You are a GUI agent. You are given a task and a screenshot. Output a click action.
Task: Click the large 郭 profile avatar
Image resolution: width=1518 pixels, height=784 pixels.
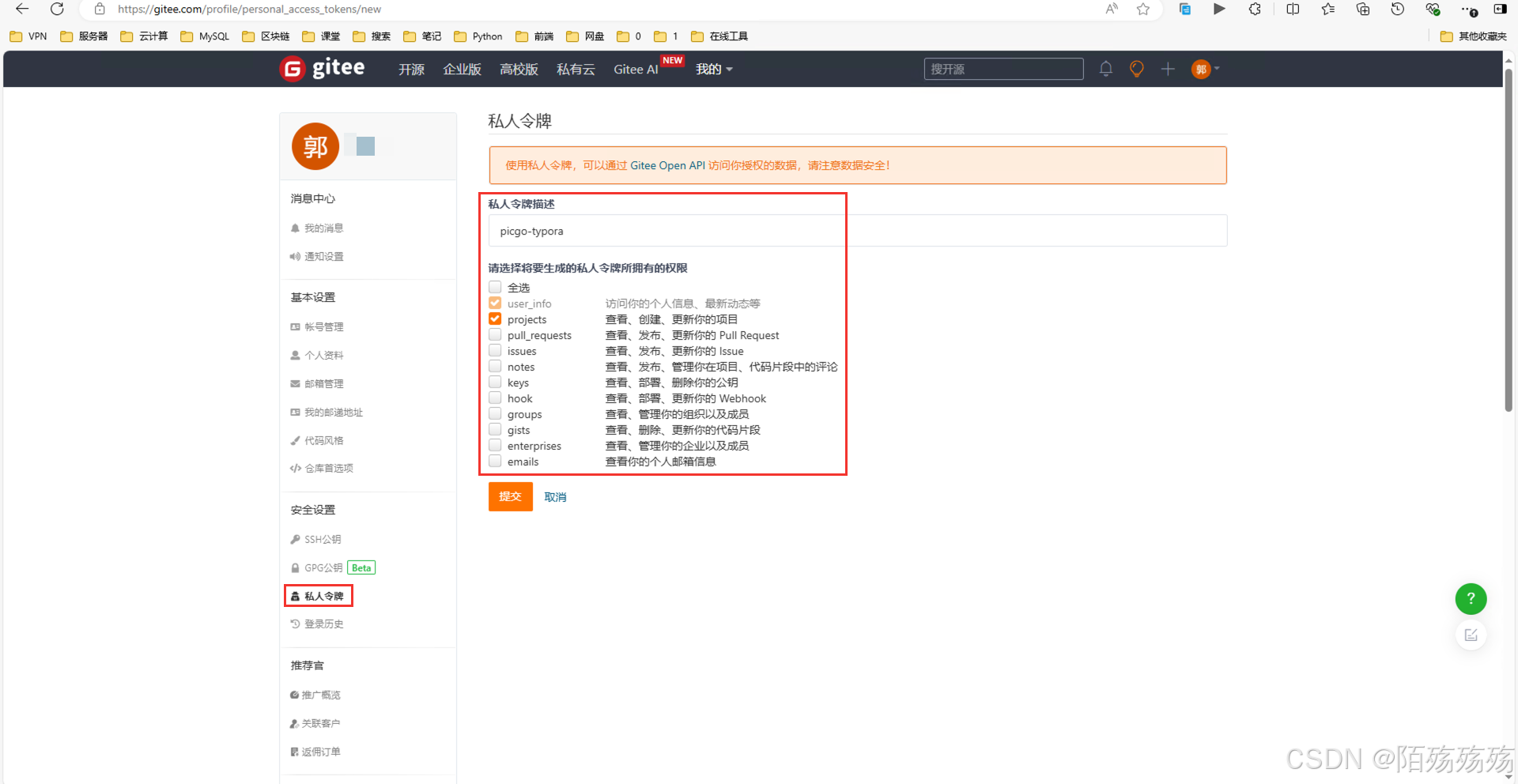[x=315, y=146]
